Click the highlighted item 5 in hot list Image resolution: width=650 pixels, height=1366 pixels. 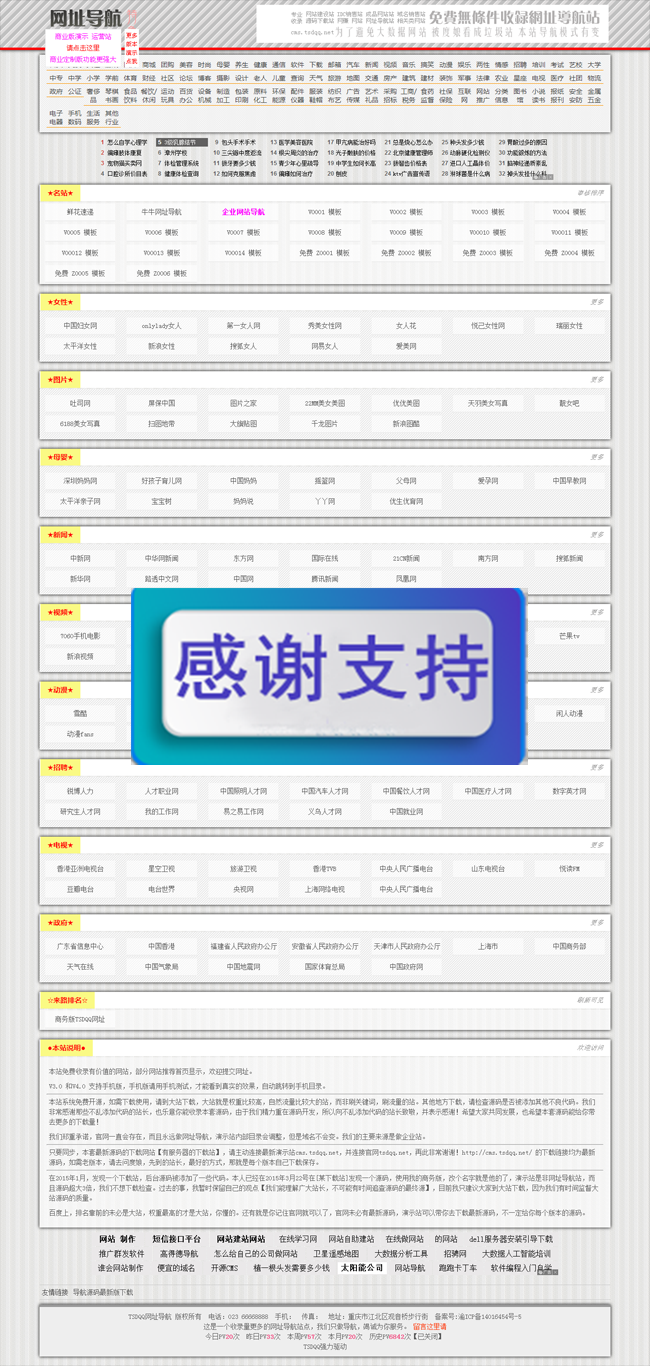click(182, 143)
